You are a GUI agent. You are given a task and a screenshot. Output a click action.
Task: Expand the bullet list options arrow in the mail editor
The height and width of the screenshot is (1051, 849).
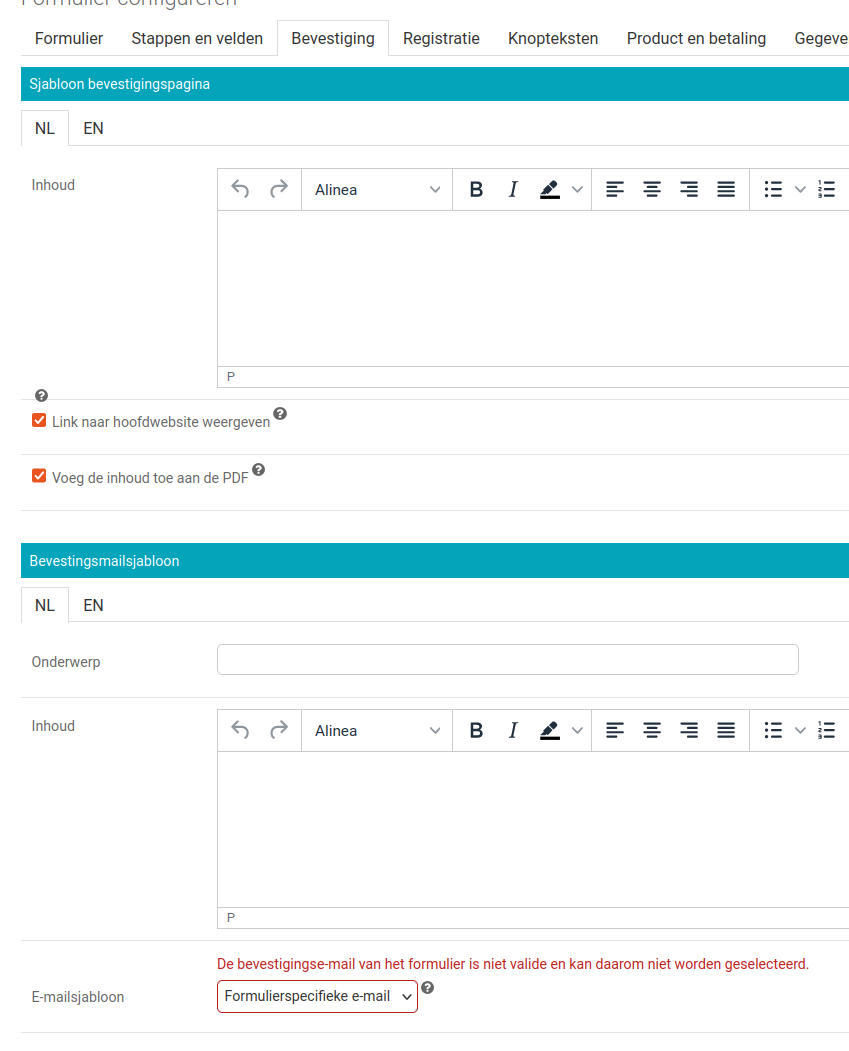click(x=797, y=730)
